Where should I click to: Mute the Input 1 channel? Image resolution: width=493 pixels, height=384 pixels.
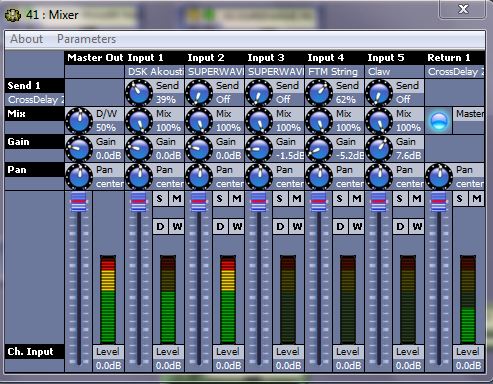point(177,199)
